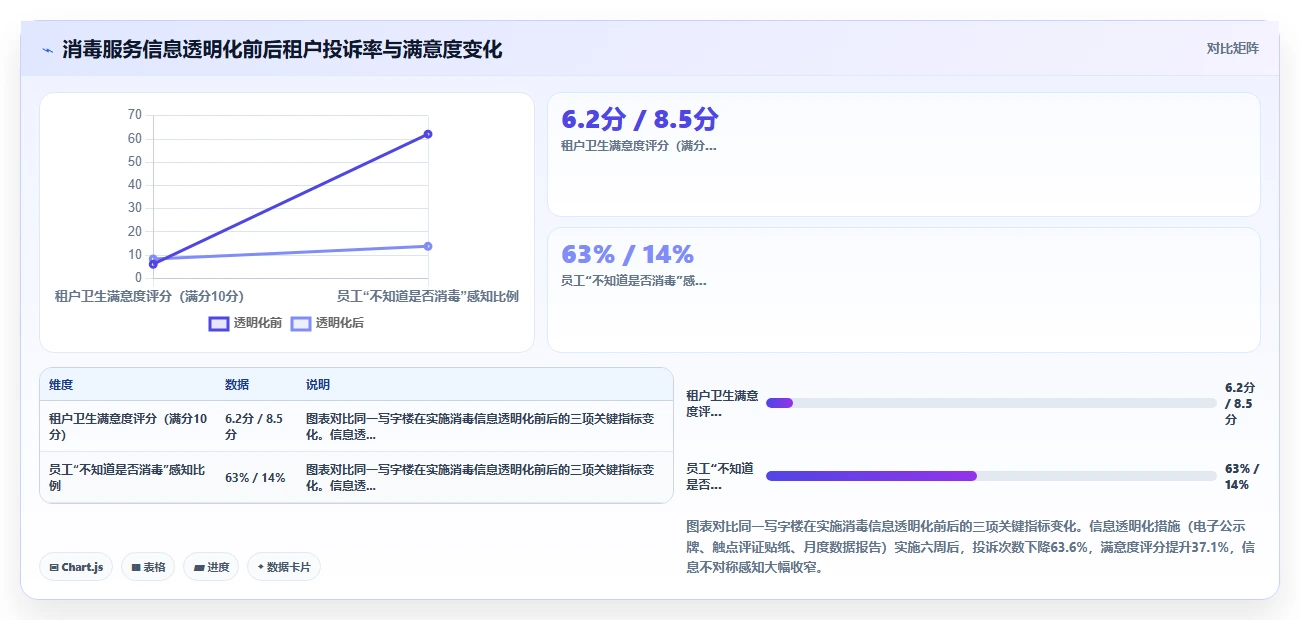Click the 表格 chip icon
The height and width of the screenshot is (620, 1300).
[x=136, y=567]
